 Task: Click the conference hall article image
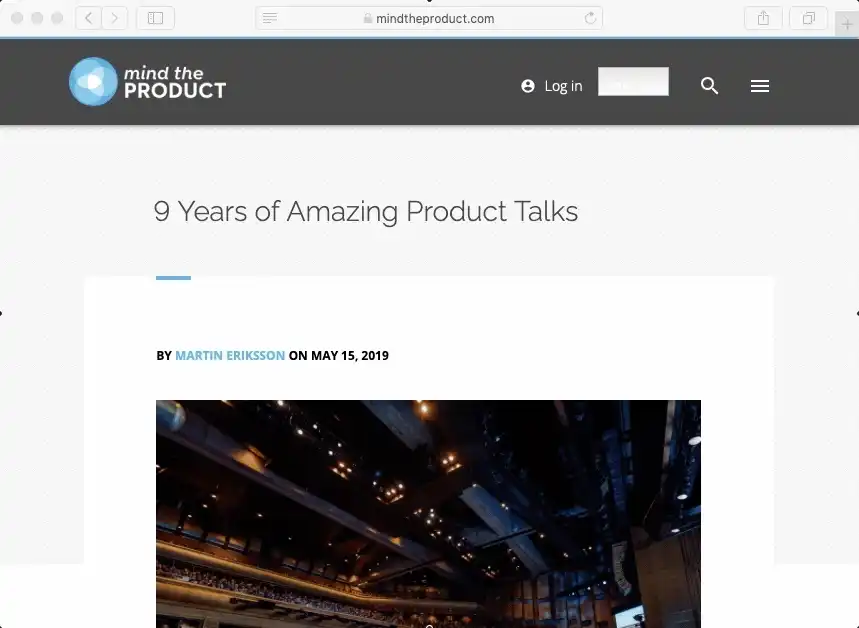(428, 514)
